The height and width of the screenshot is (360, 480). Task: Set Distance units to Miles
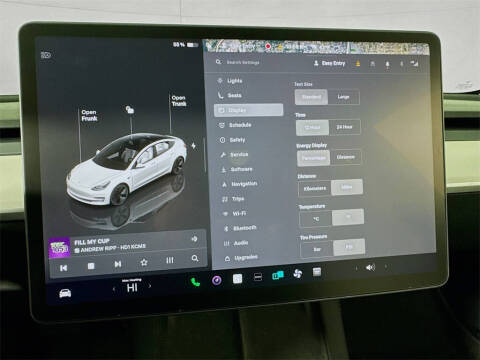coord(347,187)
